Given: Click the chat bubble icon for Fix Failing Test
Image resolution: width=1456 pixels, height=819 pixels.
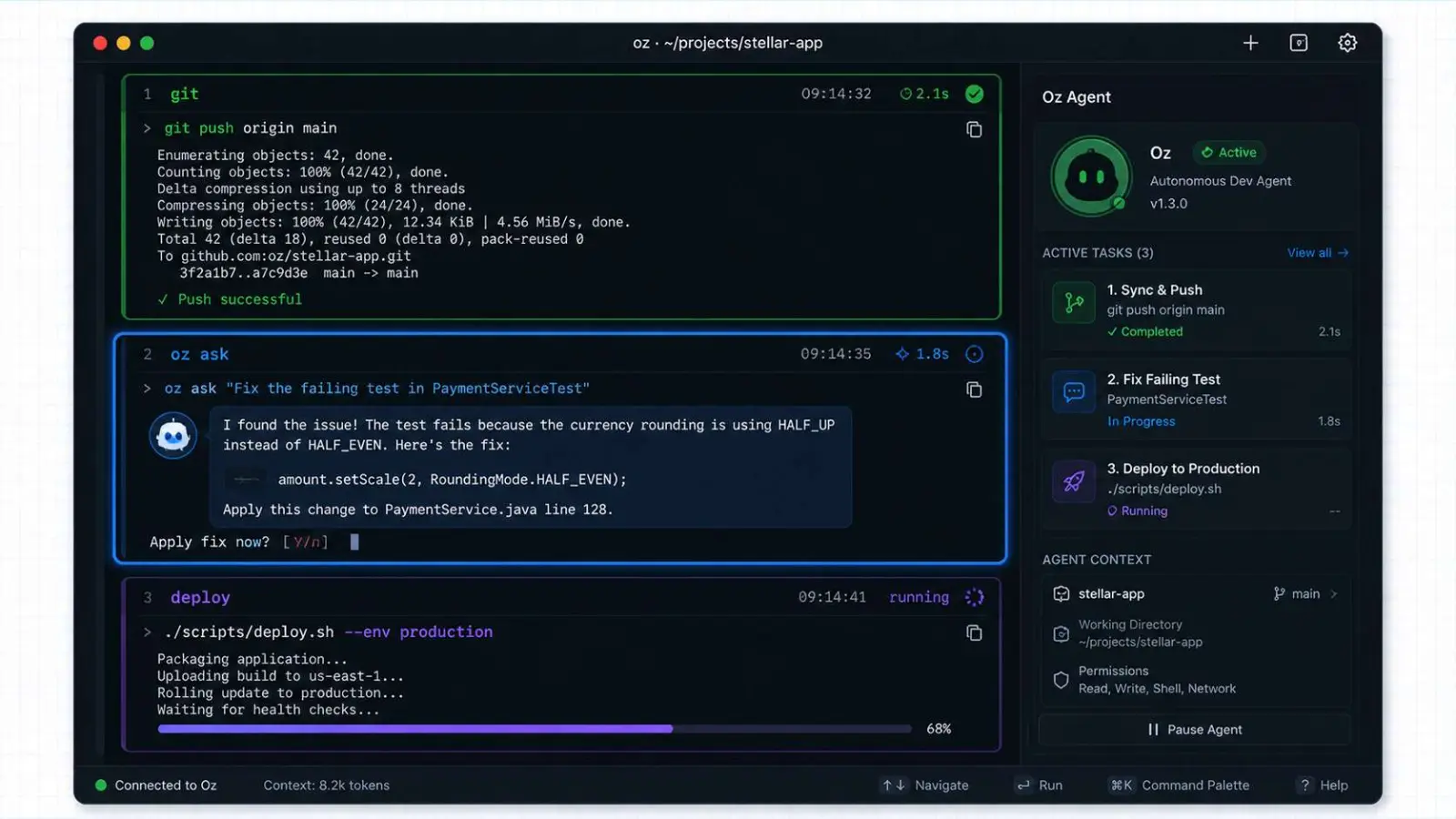Looking at the screenshot, I should (1074, 392).
